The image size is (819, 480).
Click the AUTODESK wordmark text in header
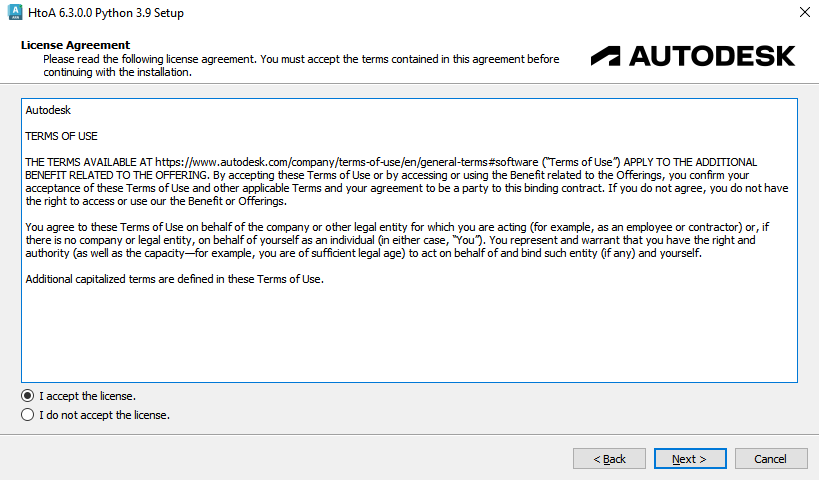[712, 55]
